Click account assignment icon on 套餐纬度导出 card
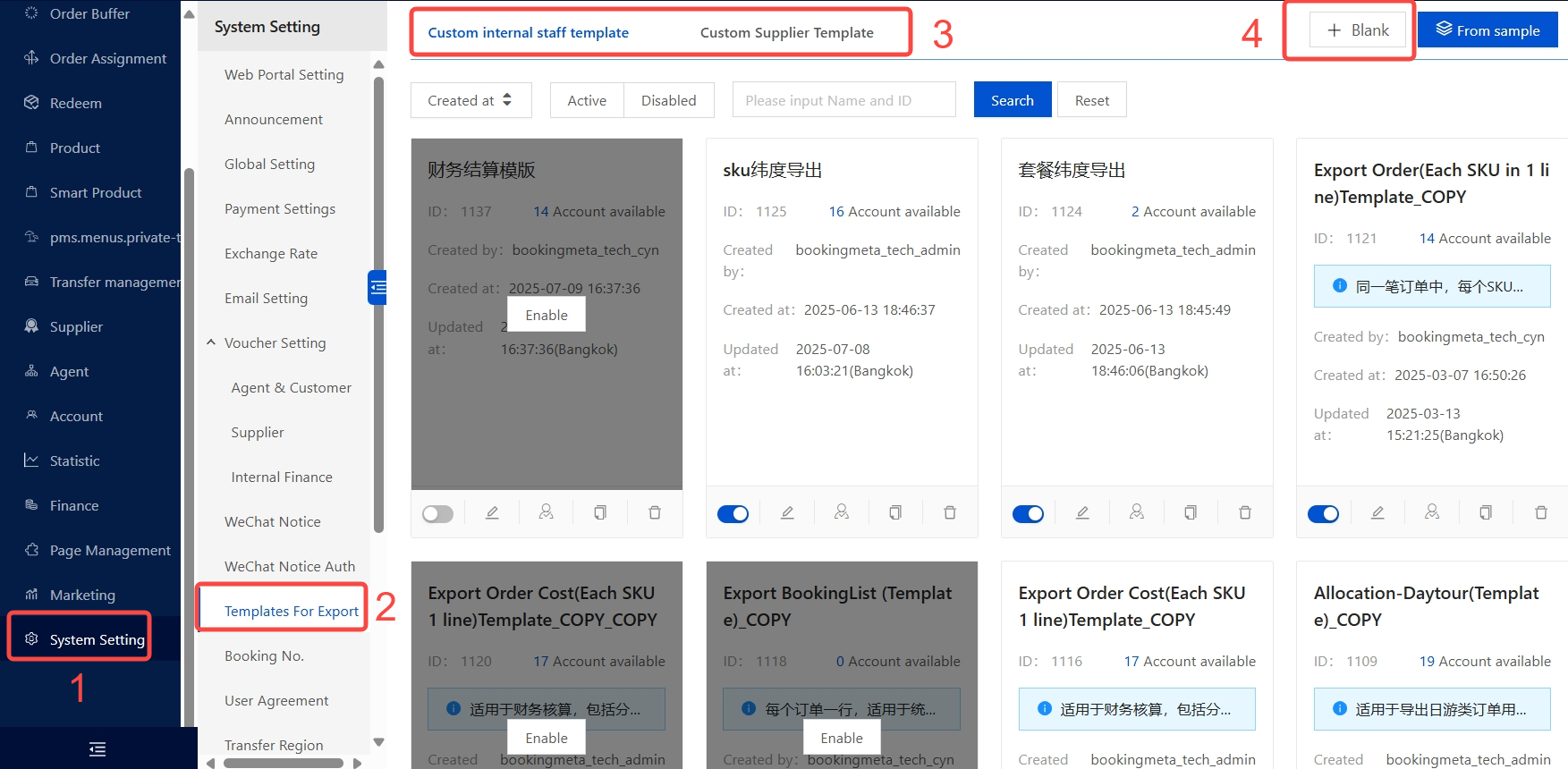The height and width of the screenshot is (769, 1568). tap(1136, 512)
